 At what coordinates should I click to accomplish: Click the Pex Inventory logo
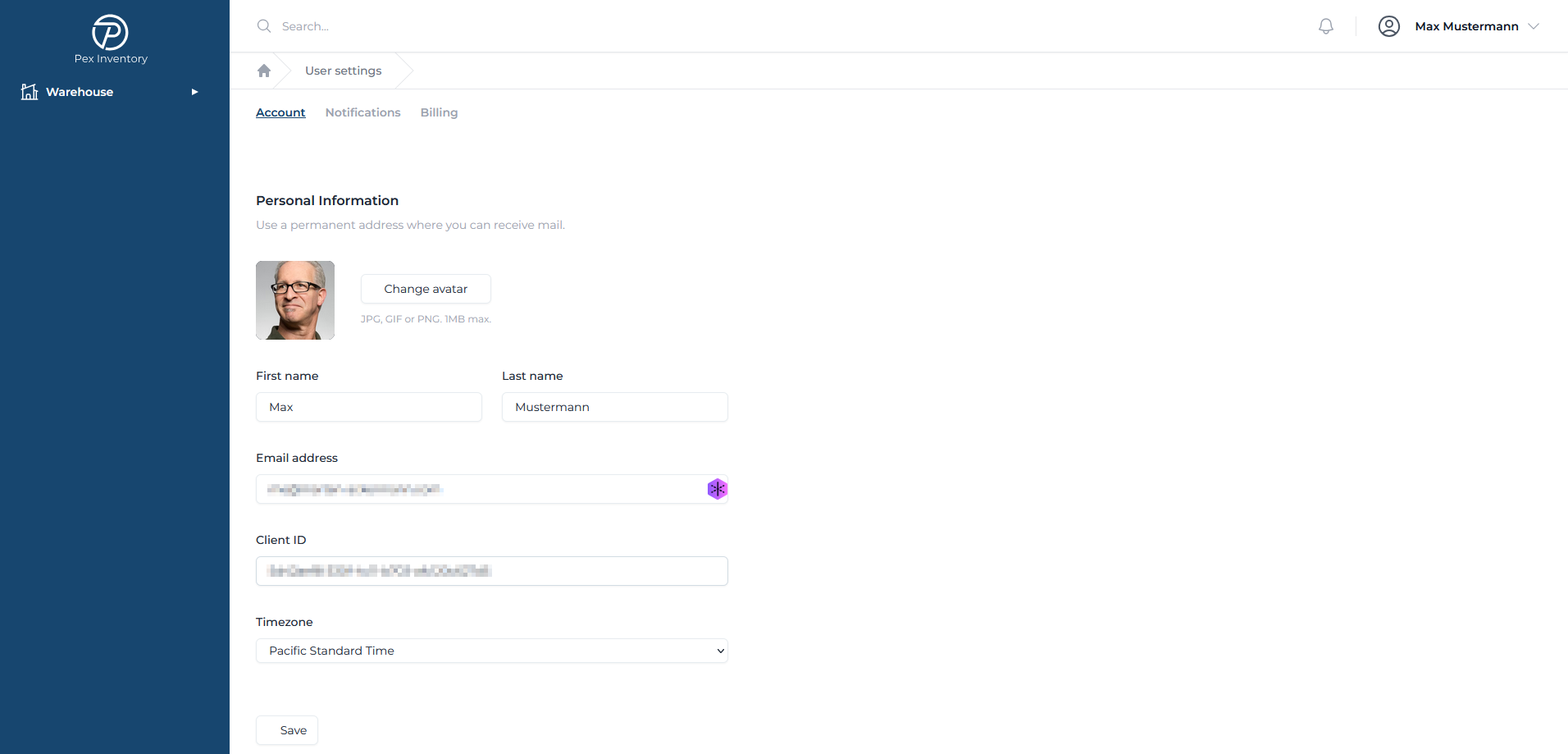point(110,33)
